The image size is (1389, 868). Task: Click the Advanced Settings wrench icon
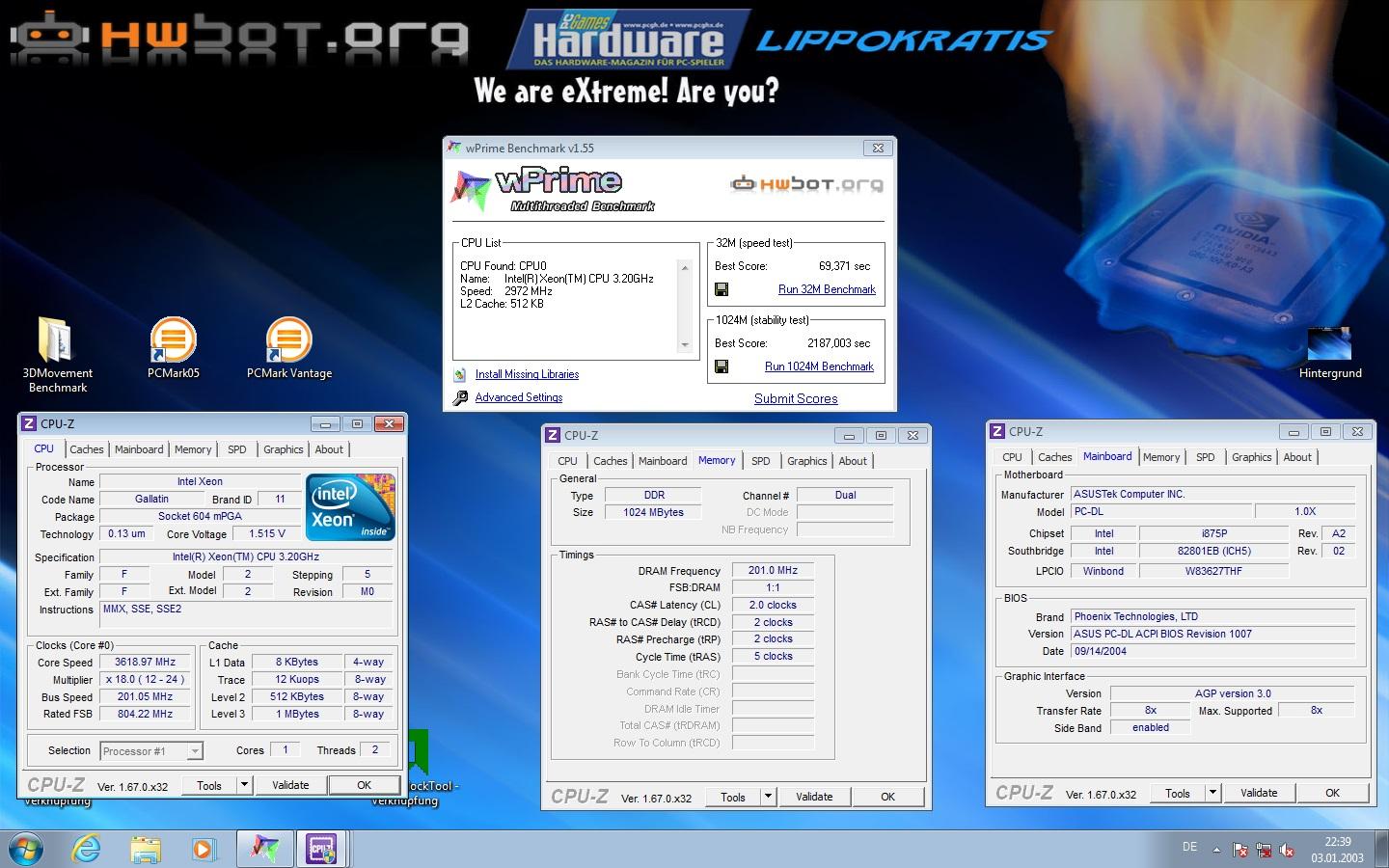coord(460,397)
